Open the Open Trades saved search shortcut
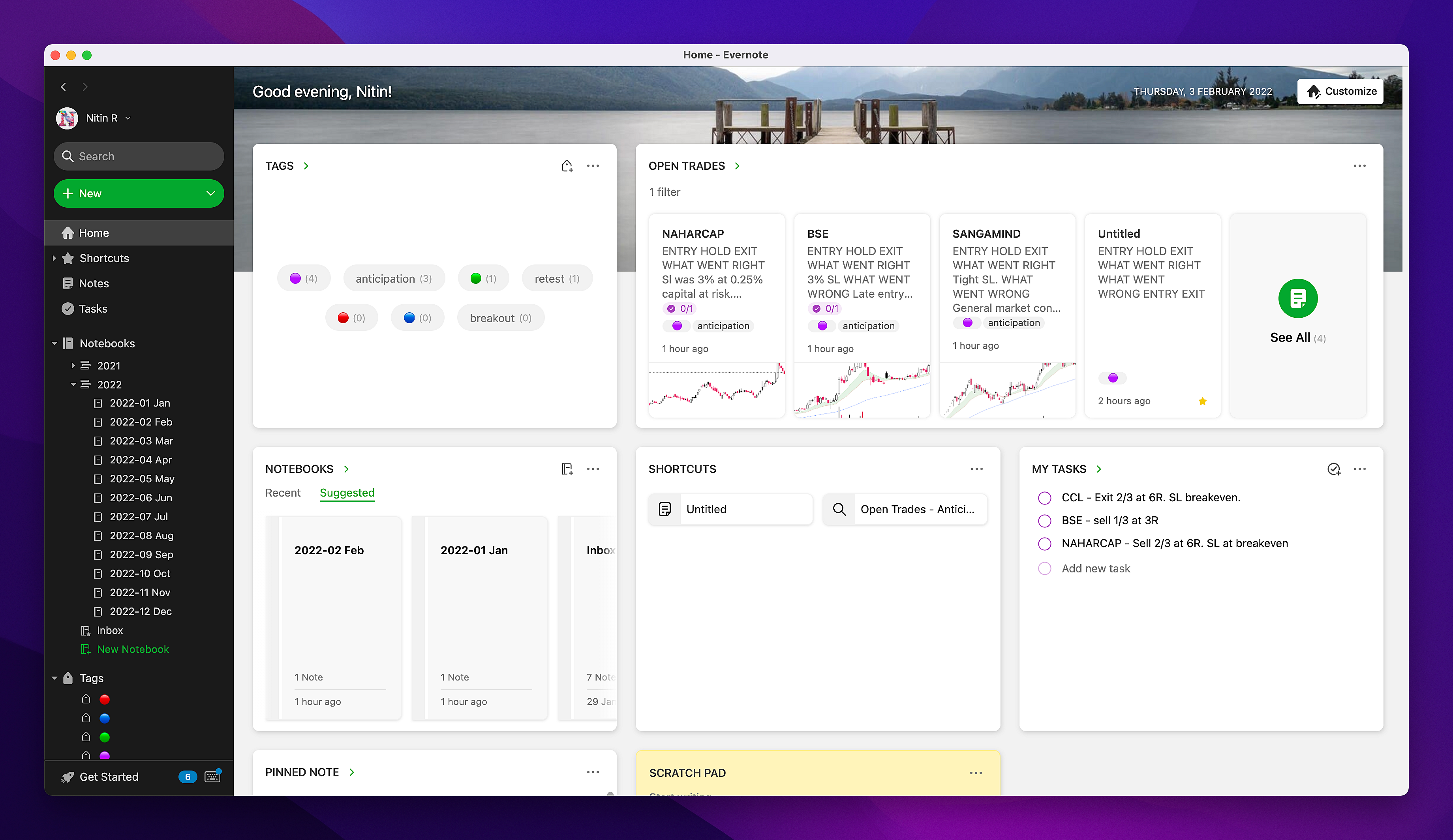The image size is (1453, 840). pos(905,510)
